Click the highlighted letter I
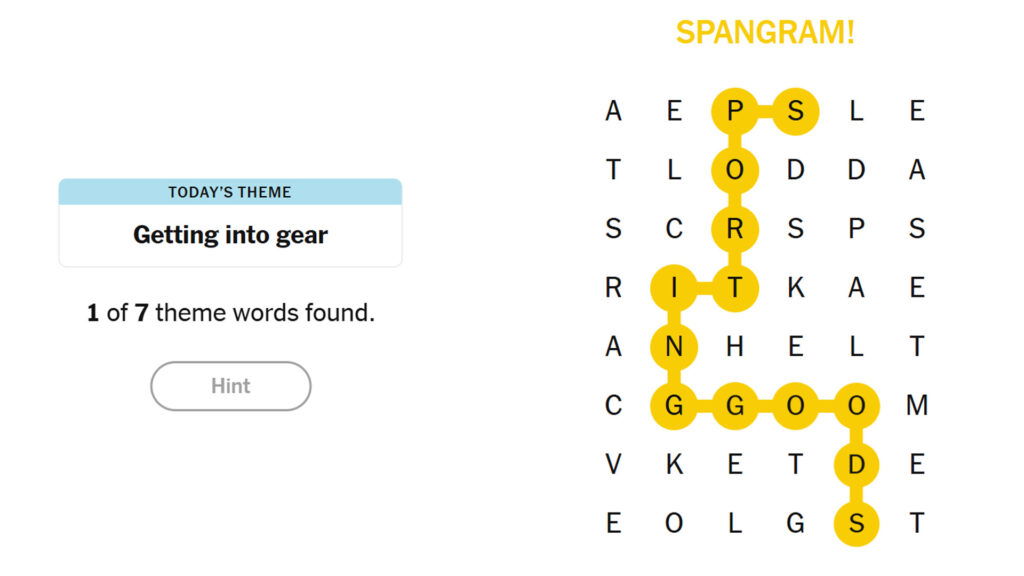Image resolution: width=1024 pixels, height=576 pixels. [674, 288]
